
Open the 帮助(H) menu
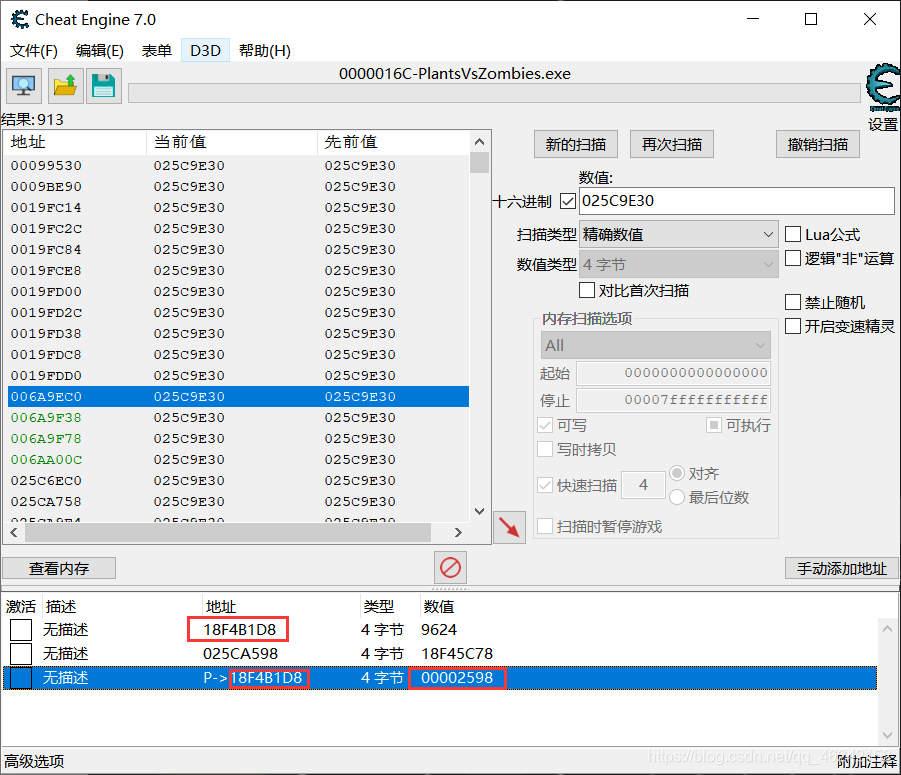[265, 51]
